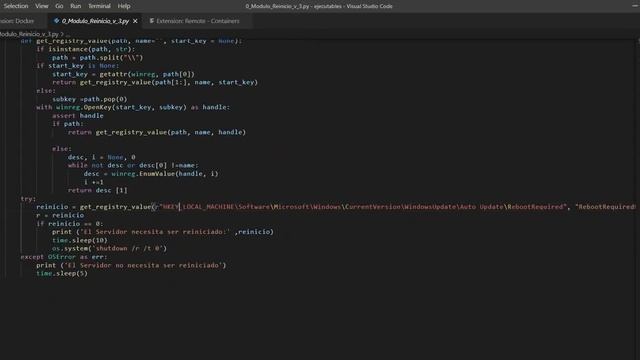Click the line 'r = reinicio'
The width and height of the screenshot is (640, 360).
click(x=60, y=215)
